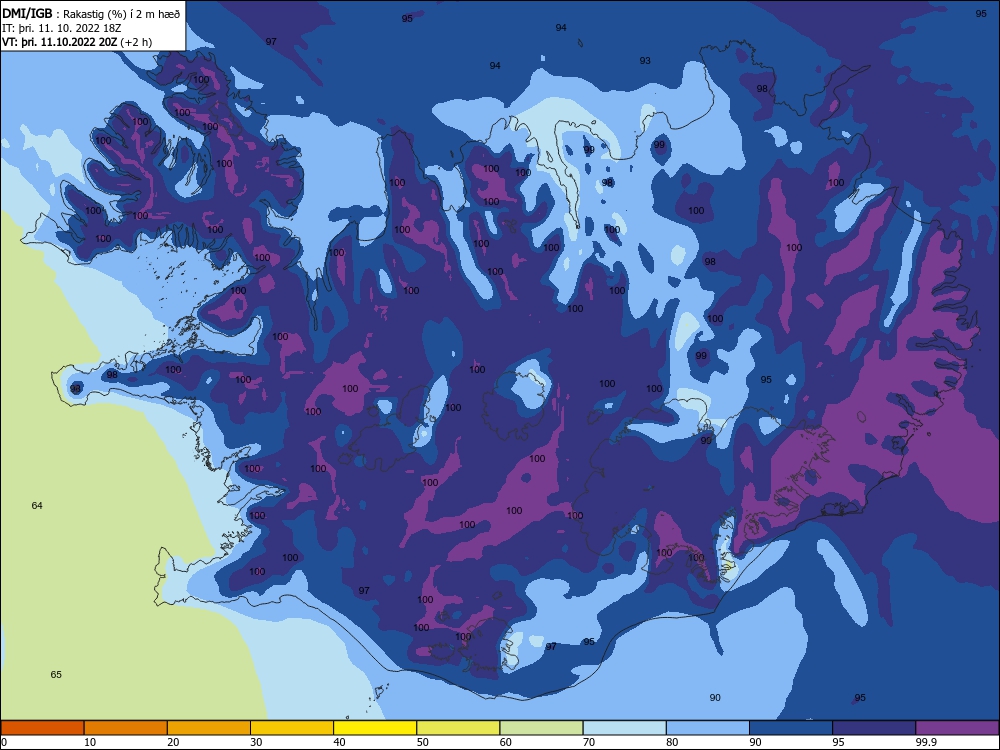Click the bright yellow 40–50 legend swatch
This screenshot has width=1000, height=750.
pyautogui.click(x=375, y=728)
